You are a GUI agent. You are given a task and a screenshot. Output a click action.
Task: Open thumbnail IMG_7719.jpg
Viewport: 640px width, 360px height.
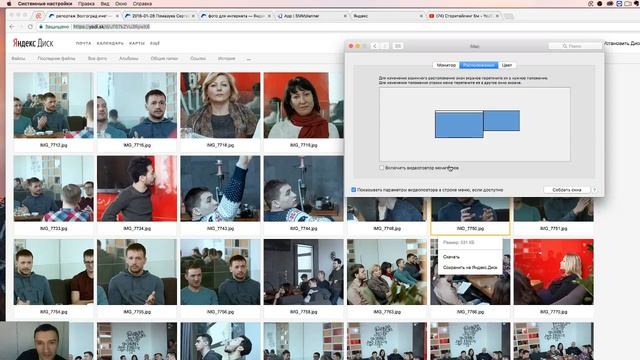tap(303, 105)
